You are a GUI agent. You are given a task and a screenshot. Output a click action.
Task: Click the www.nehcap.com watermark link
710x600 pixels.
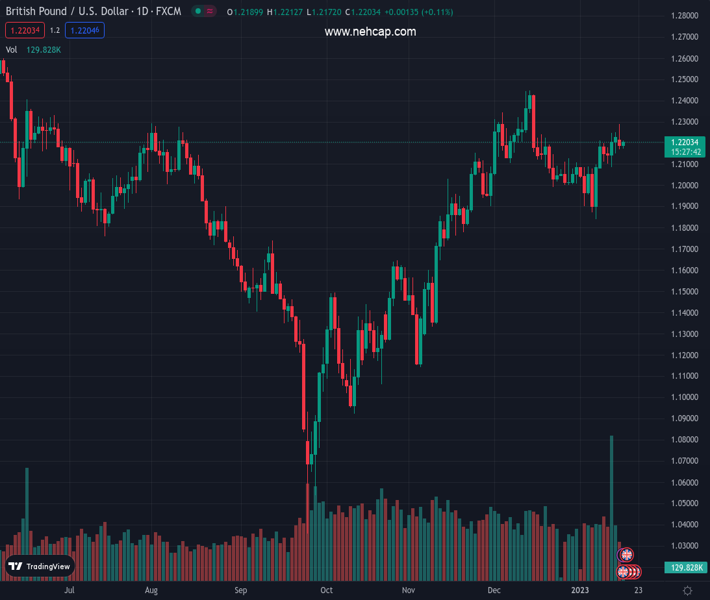[370, 32]
